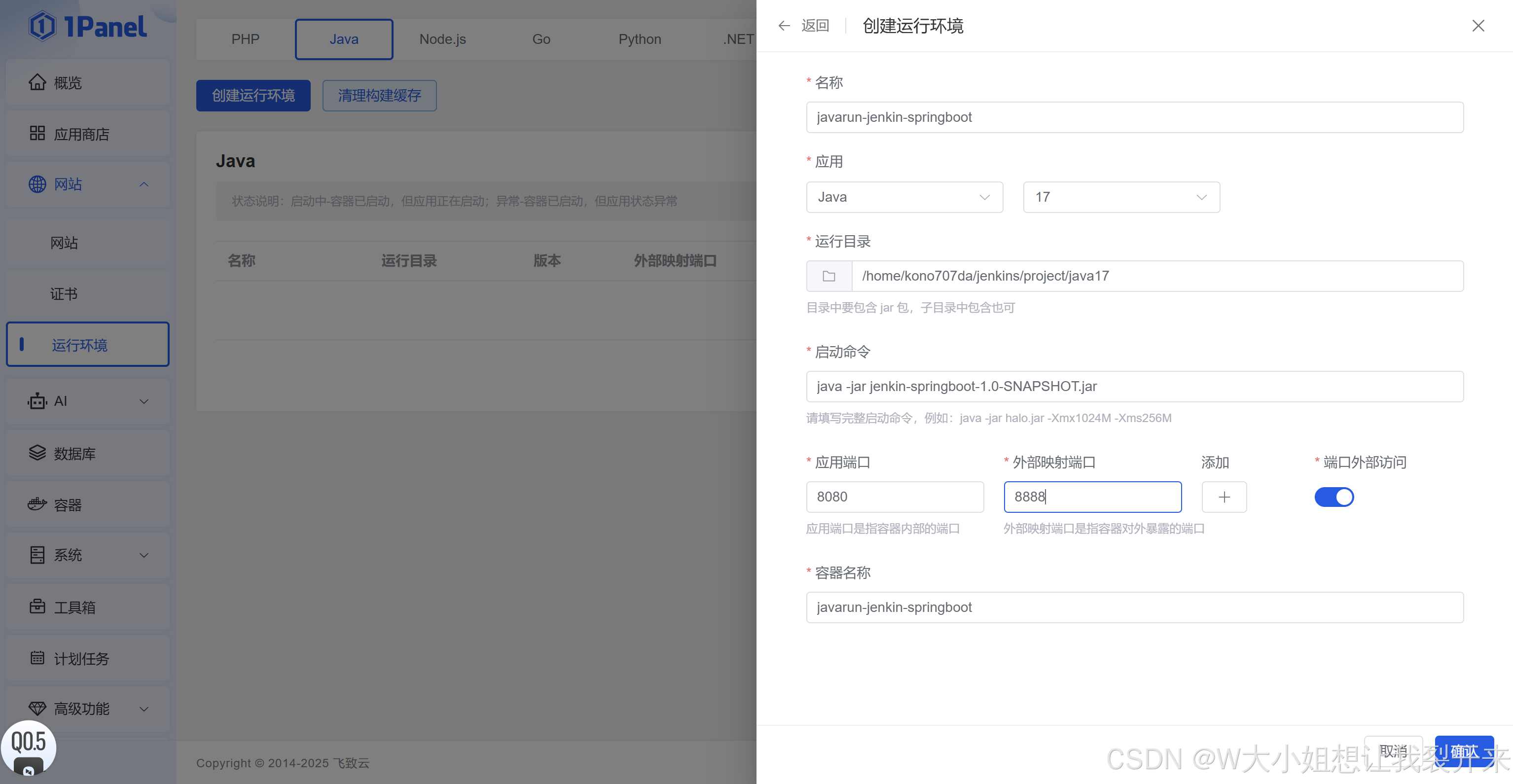Image resolution: width=1513 pixels, height=784 pixels.
Task: Click the 取消 button
Action: 1393,750
